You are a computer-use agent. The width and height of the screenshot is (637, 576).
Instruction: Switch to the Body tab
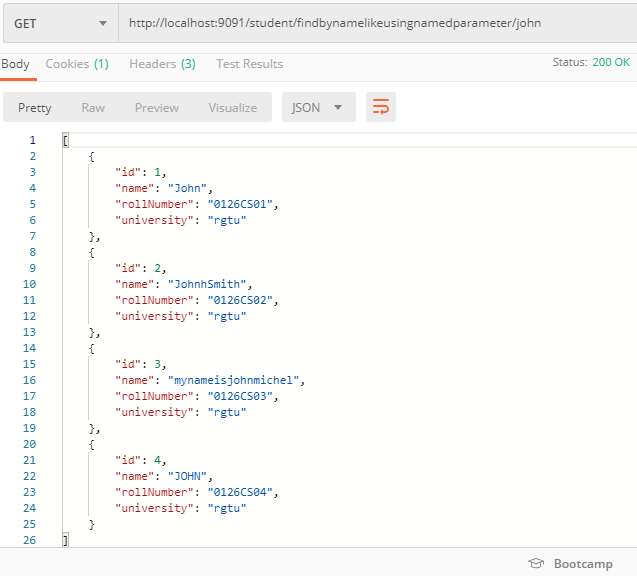tap(15, 64)
